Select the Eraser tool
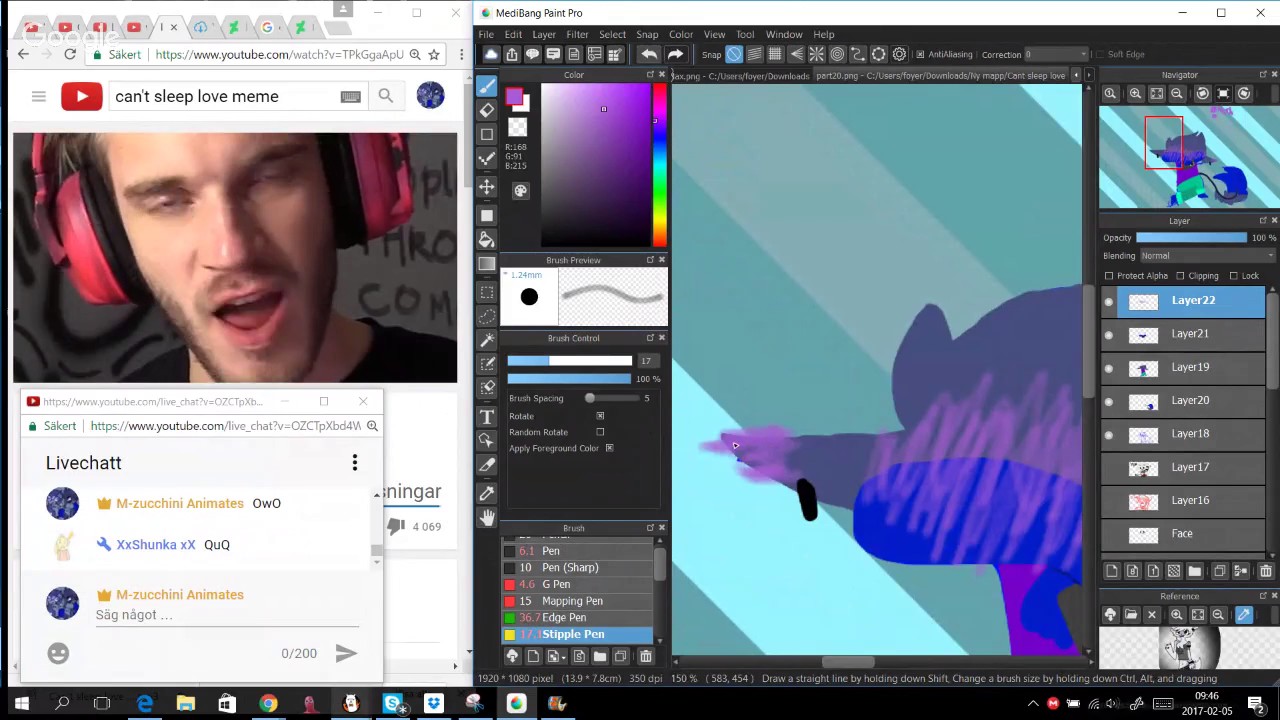The height and width of the screenshot is (720, 1280). pyautogui.click(x=487, y=110)
